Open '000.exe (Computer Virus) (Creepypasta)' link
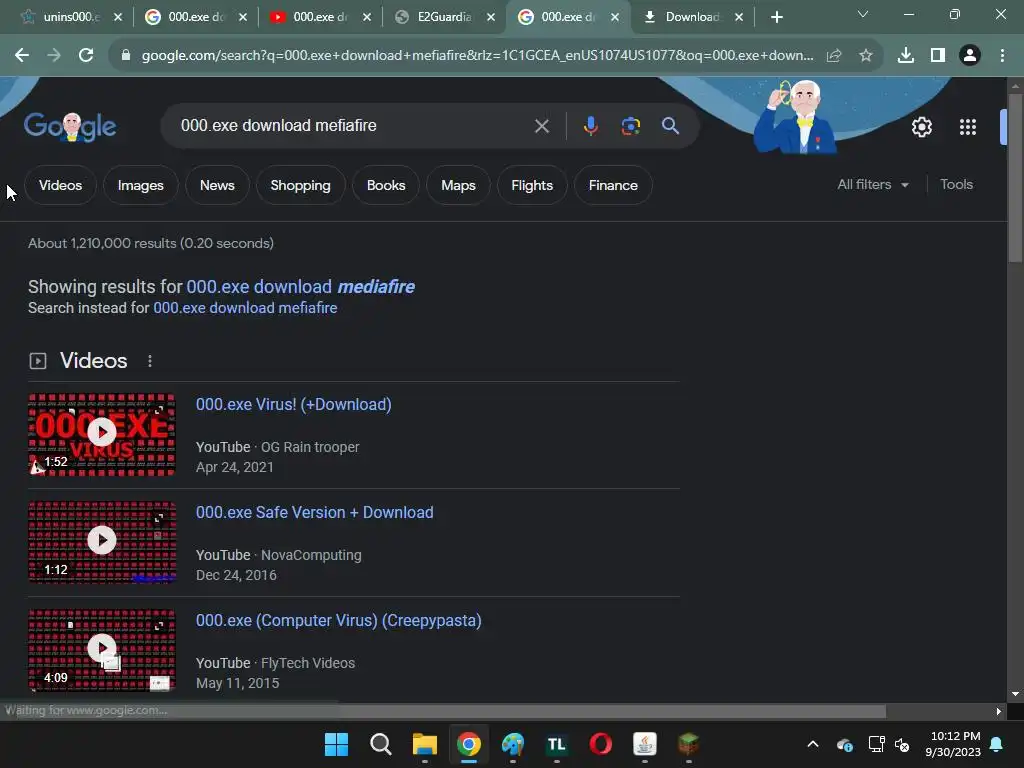This screenshot has height=768, width=1024. 339,620
